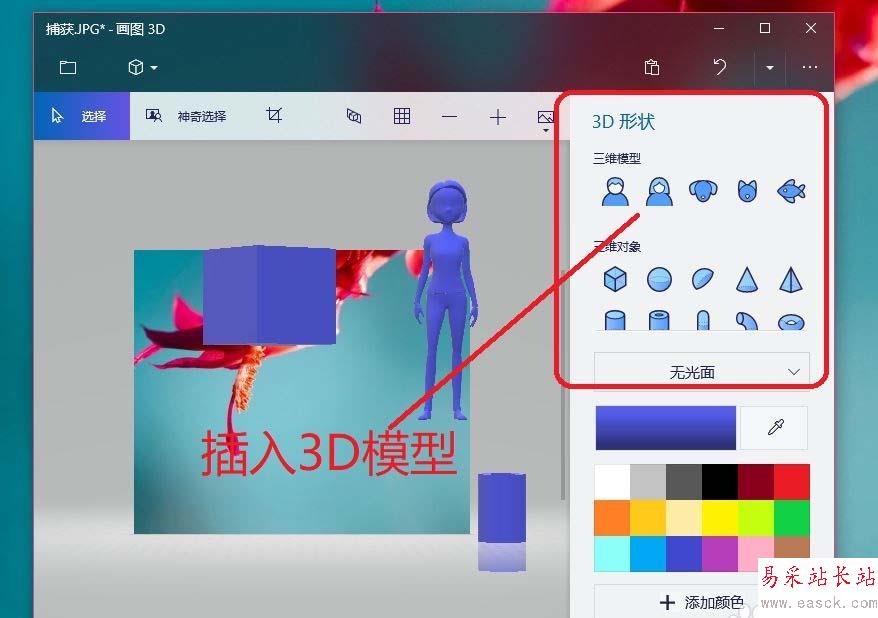The image size is (878, 618).
Task: Zoom out with the minus button
Action: [449, 116]
